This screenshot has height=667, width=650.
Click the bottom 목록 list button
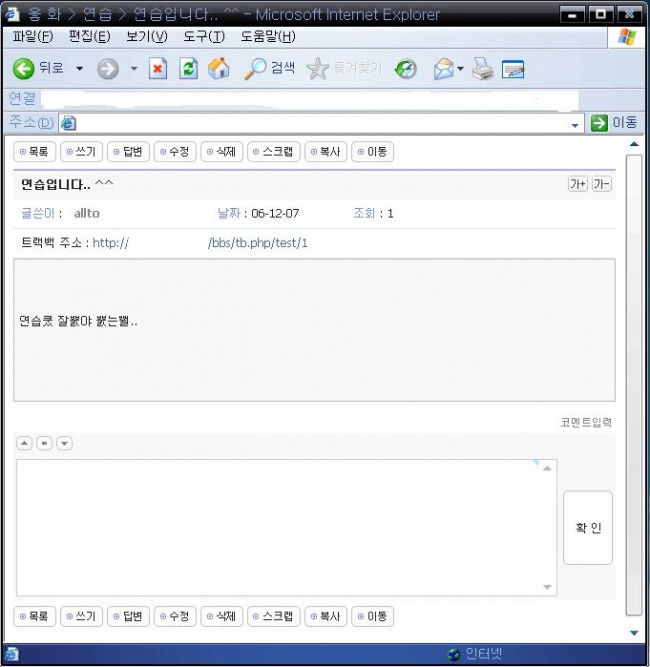(34, 616)
